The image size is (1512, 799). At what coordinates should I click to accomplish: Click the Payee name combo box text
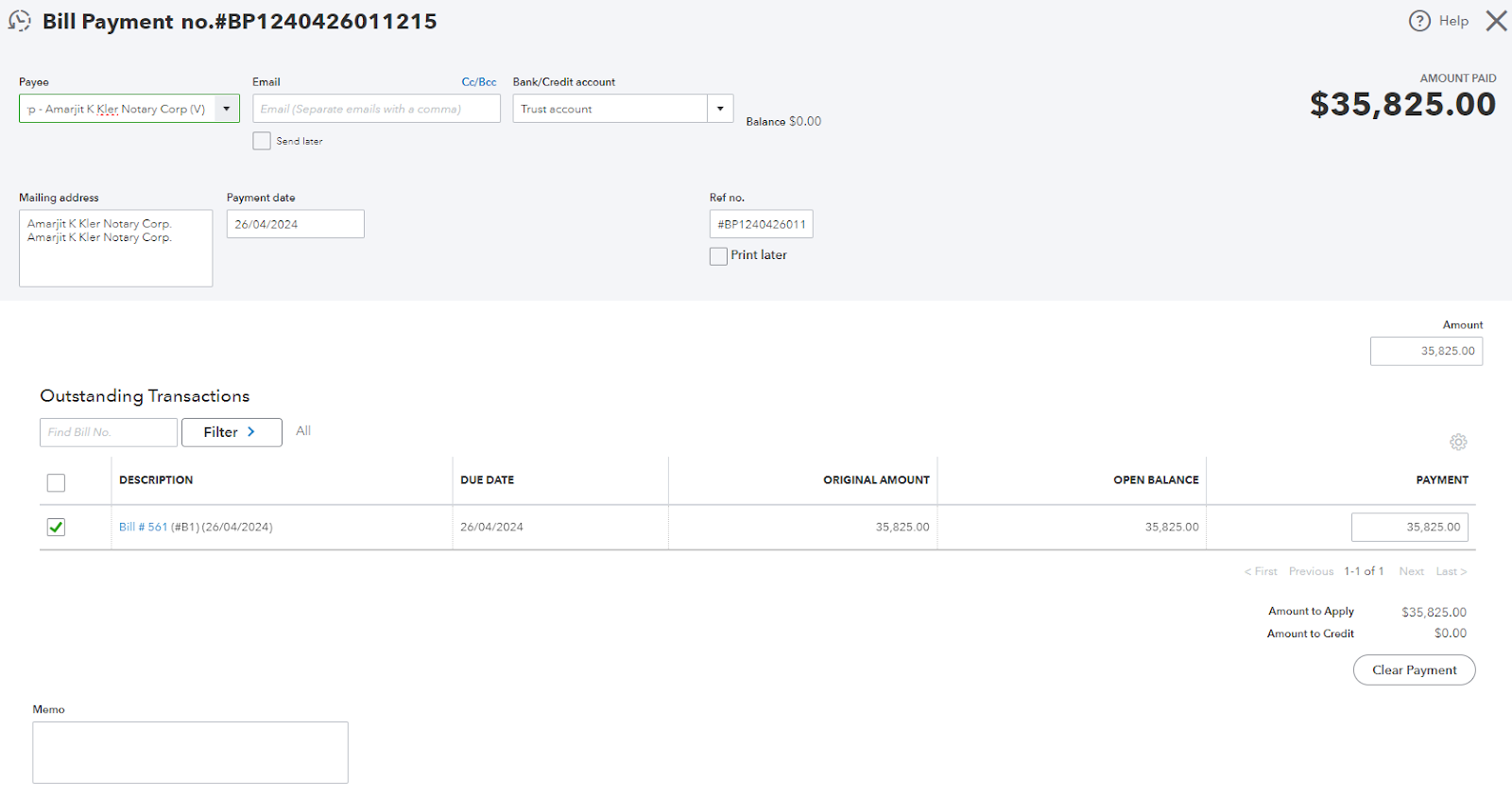117,109
